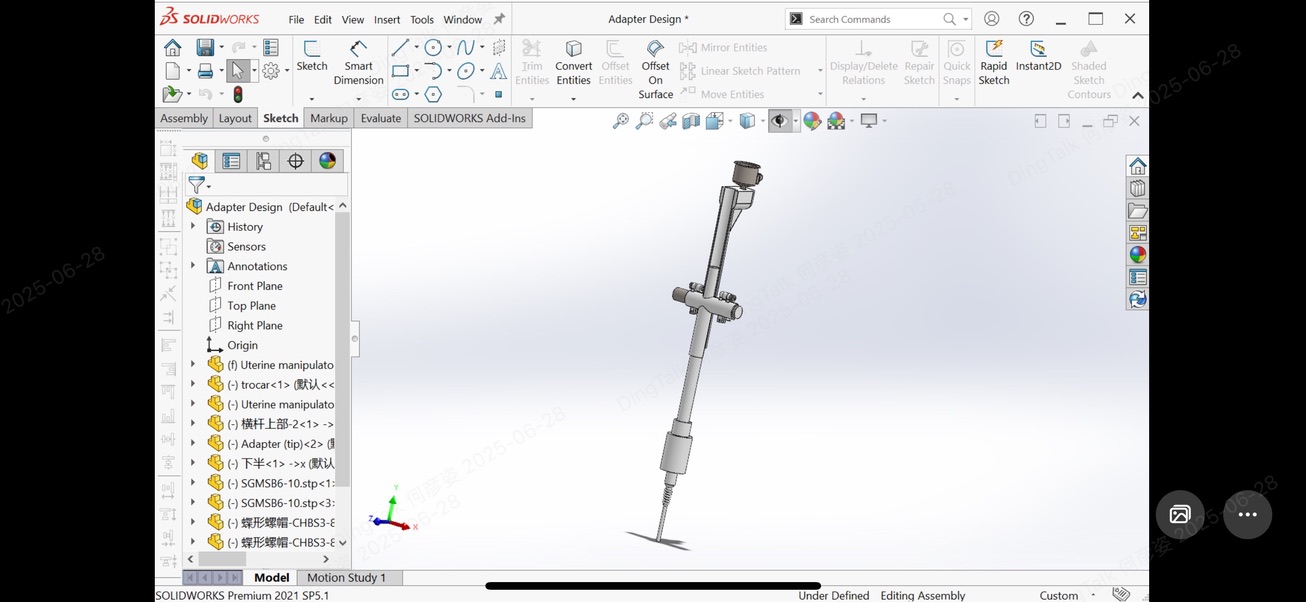Screen dimensions: 1306x602
Task: Click the Save floppy disk icon
Action: click(205, 47)
